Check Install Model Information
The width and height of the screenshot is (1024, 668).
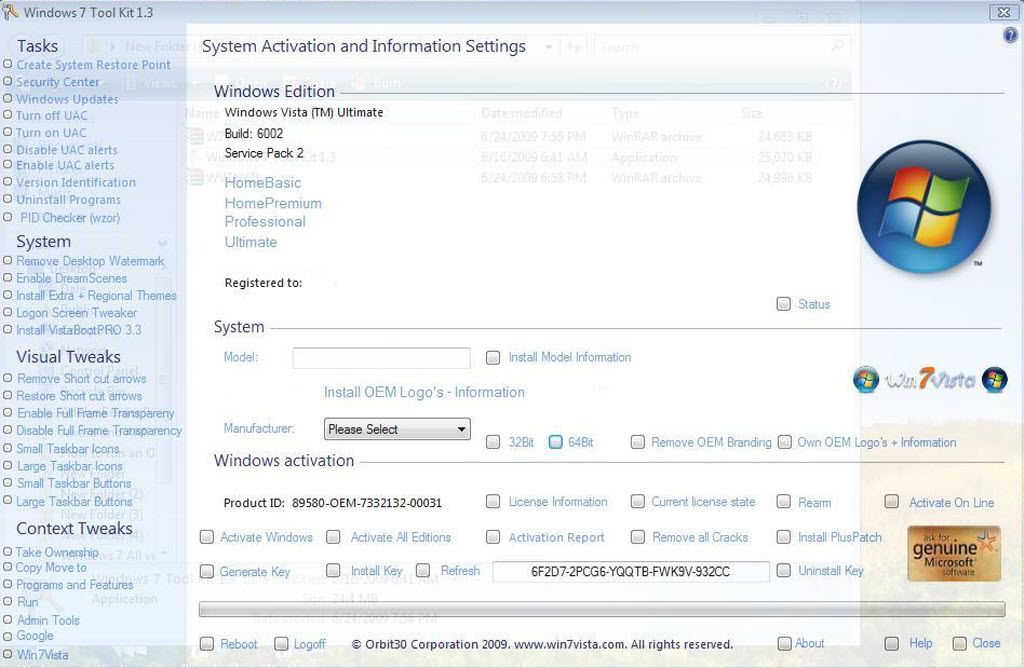pyautogui.click(x=493, y=357)
